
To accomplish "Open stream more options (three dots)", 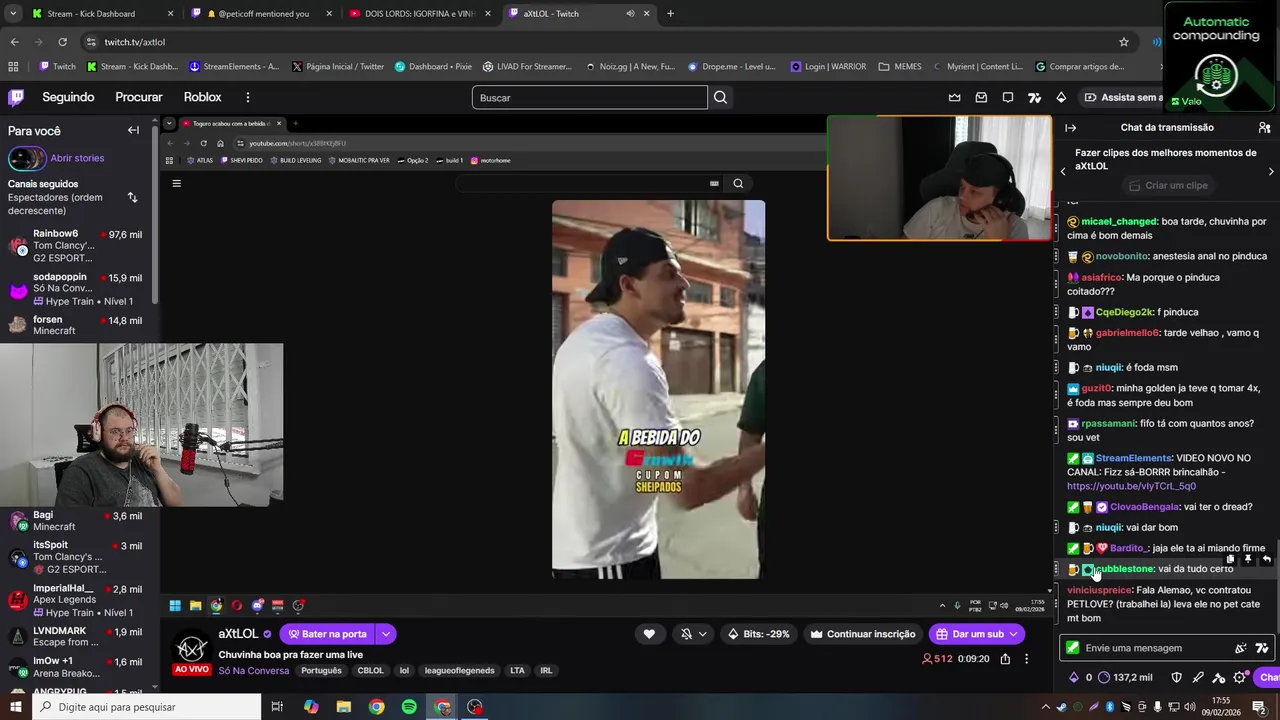I will tap(1026, 659).
